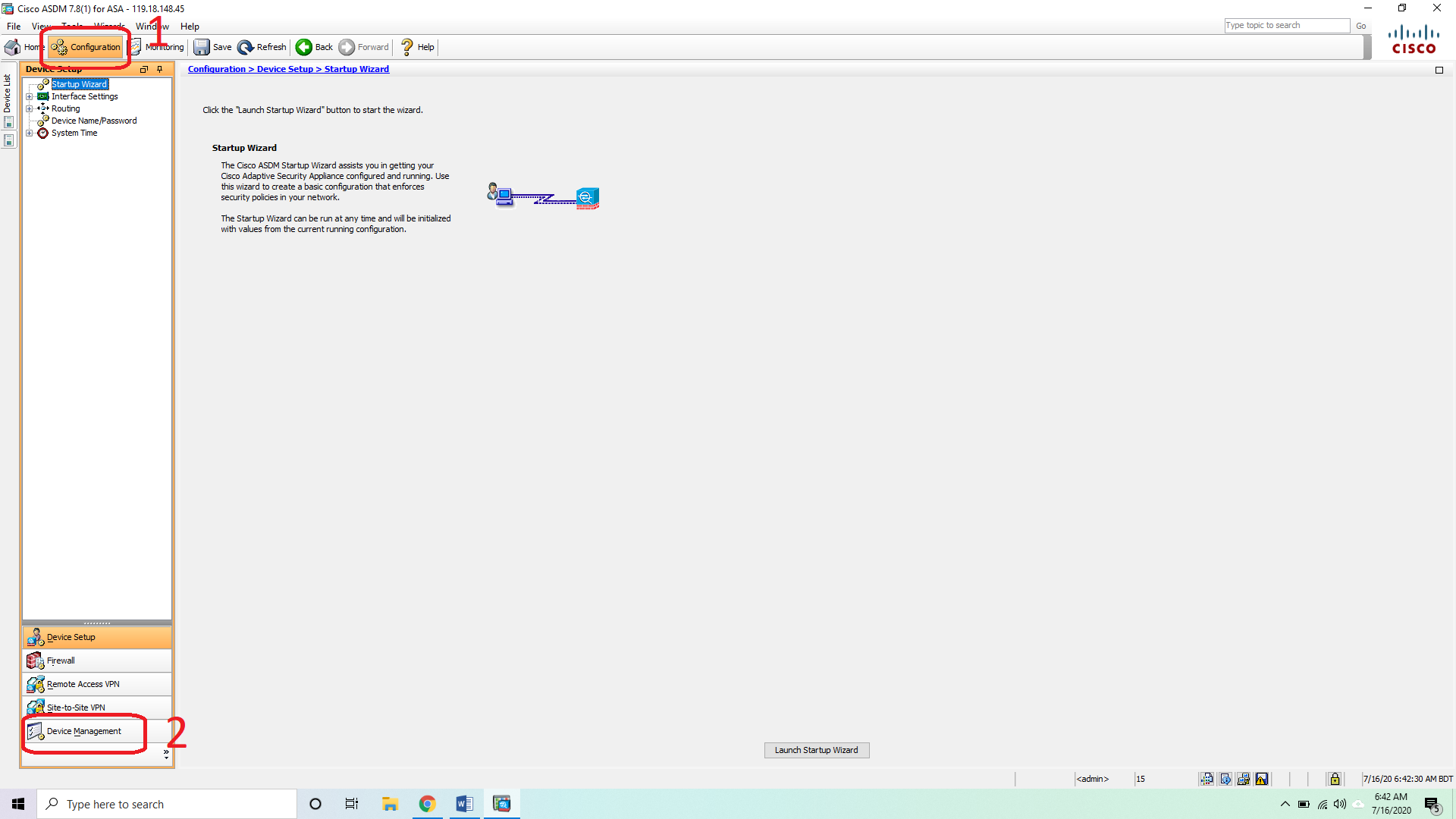Open the File menu
The height and width of the screenshot is (819, 1456).
(14, 27)
